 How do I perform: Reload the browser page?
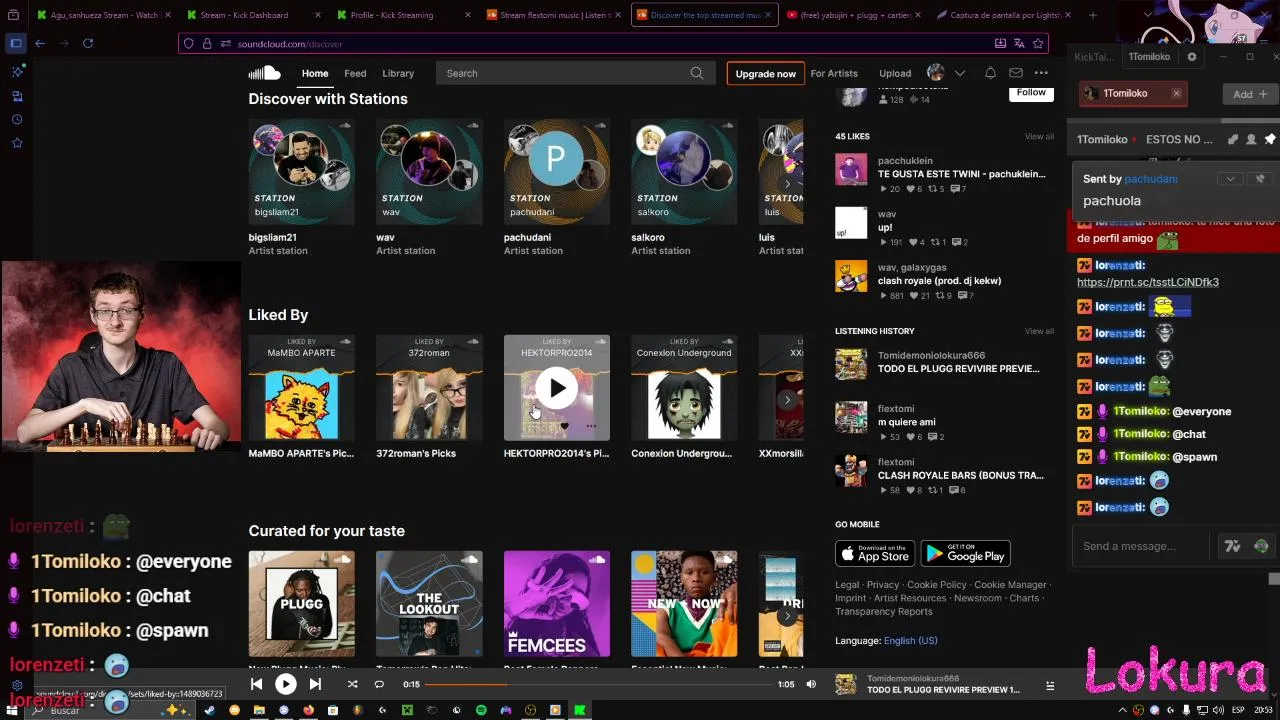(x=88, y=44)
